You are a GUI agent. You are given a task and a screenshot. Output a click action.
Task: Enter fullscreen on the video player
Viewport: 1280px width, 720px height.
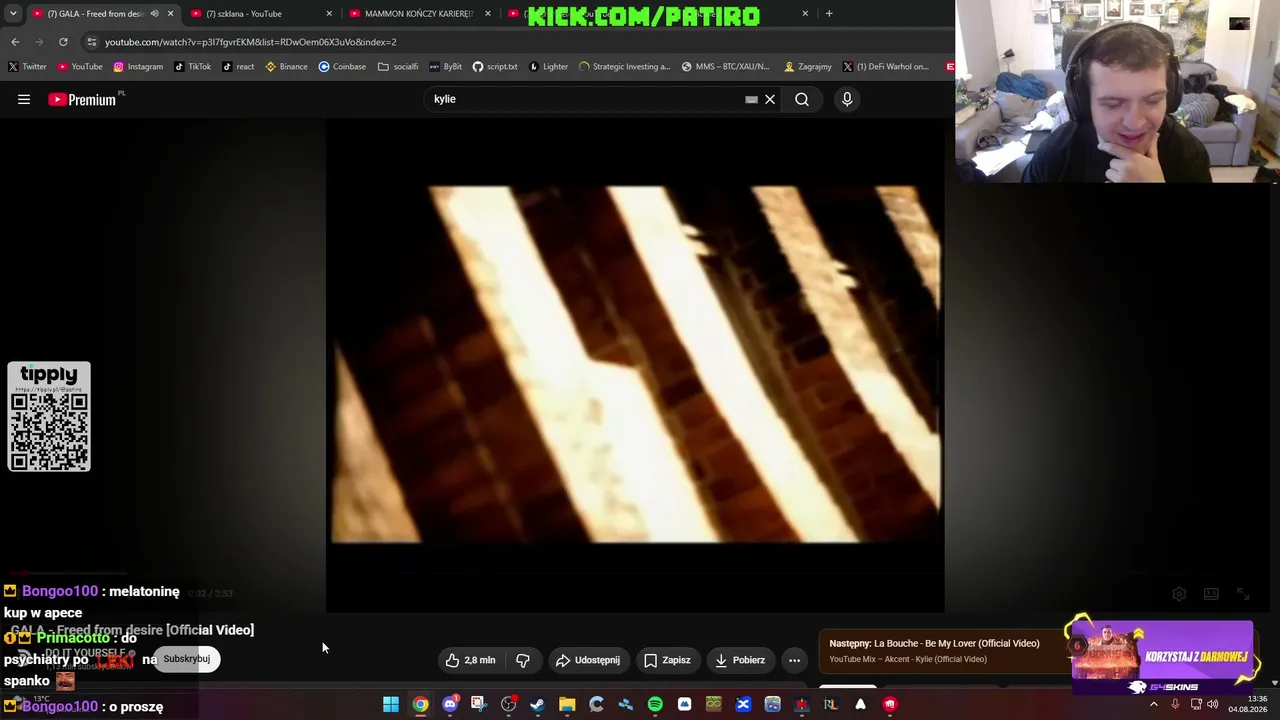pyautogui.click(x=1243, y=594)
